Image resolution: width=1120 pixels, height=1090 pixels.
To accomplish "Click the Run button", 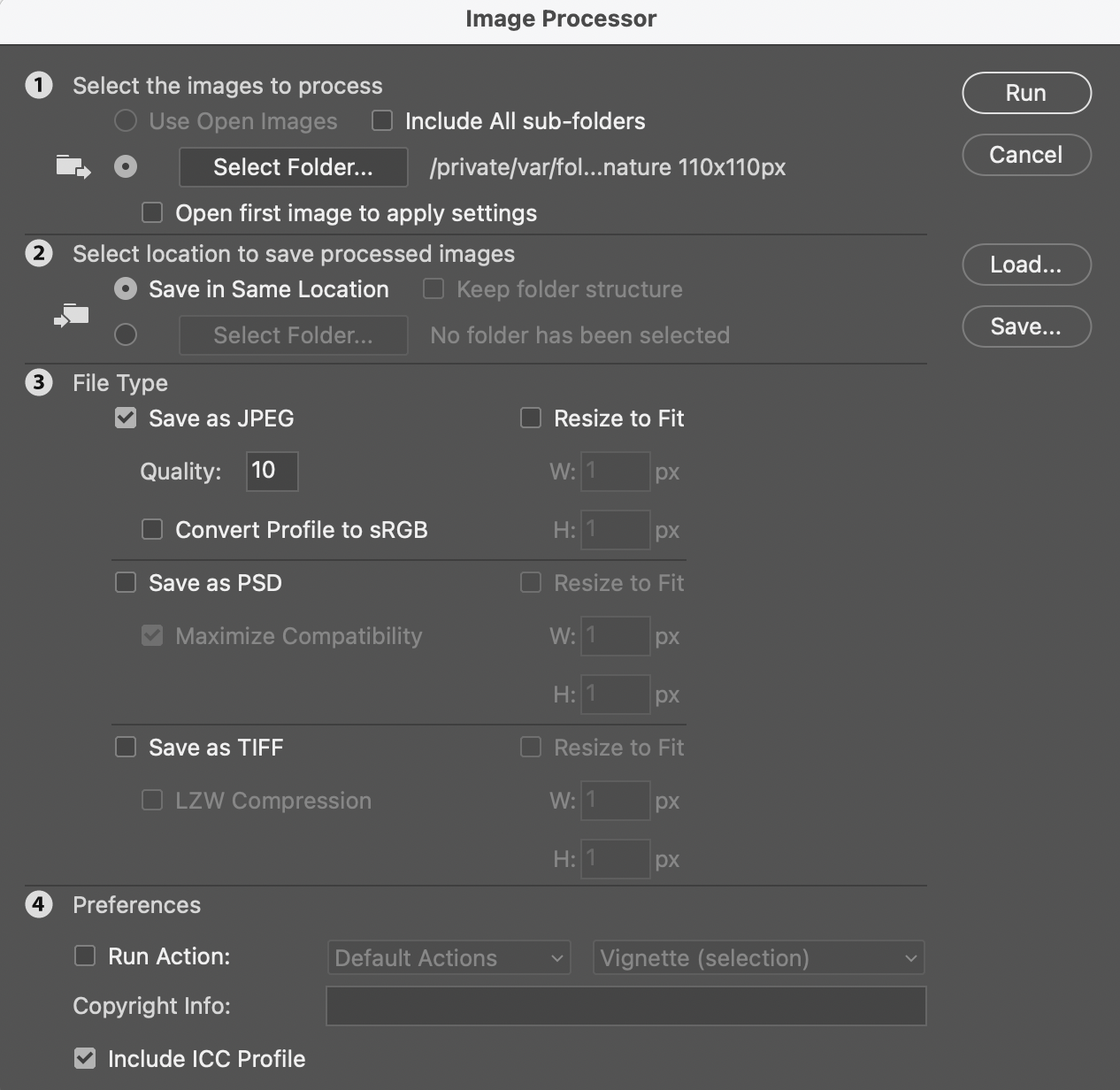I will click(1025, 93).
